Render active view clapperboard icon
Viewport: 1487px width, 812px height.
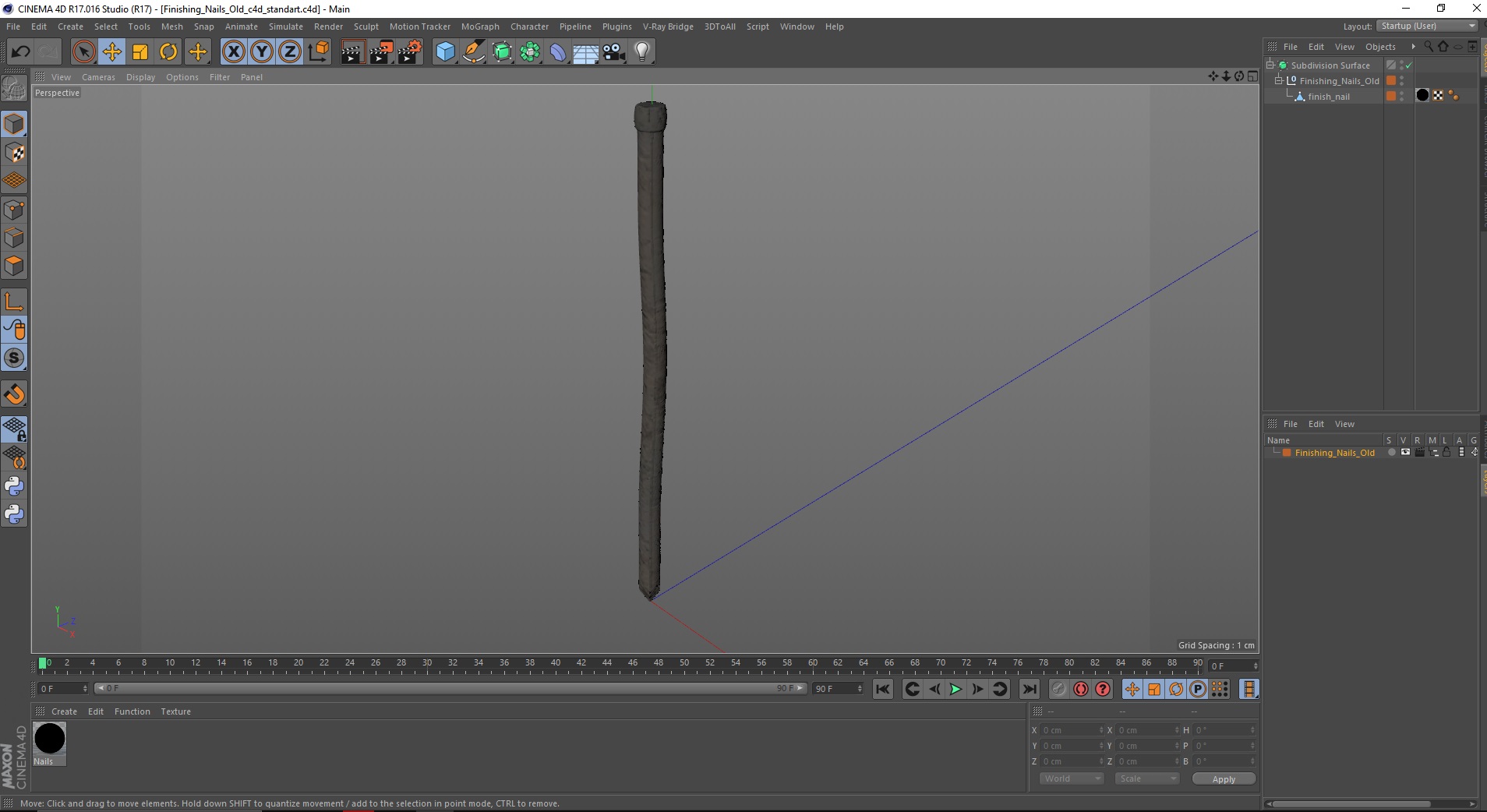tap(352, 52)
